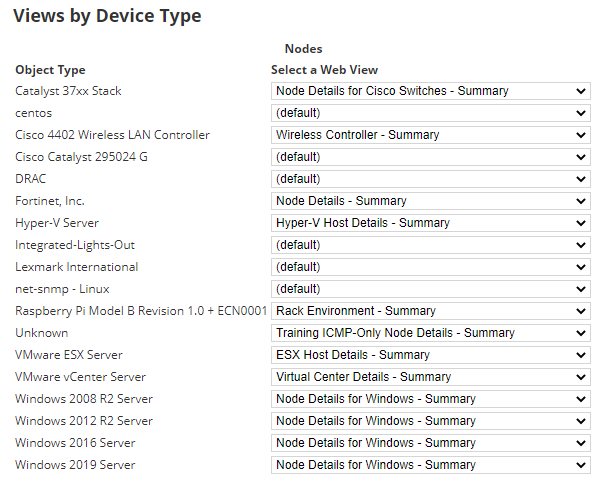Click the 'Windows 2008 R2 Server' label
This screenshot has width=606, height=481.
pyautogui.click(x=83, y=399)
